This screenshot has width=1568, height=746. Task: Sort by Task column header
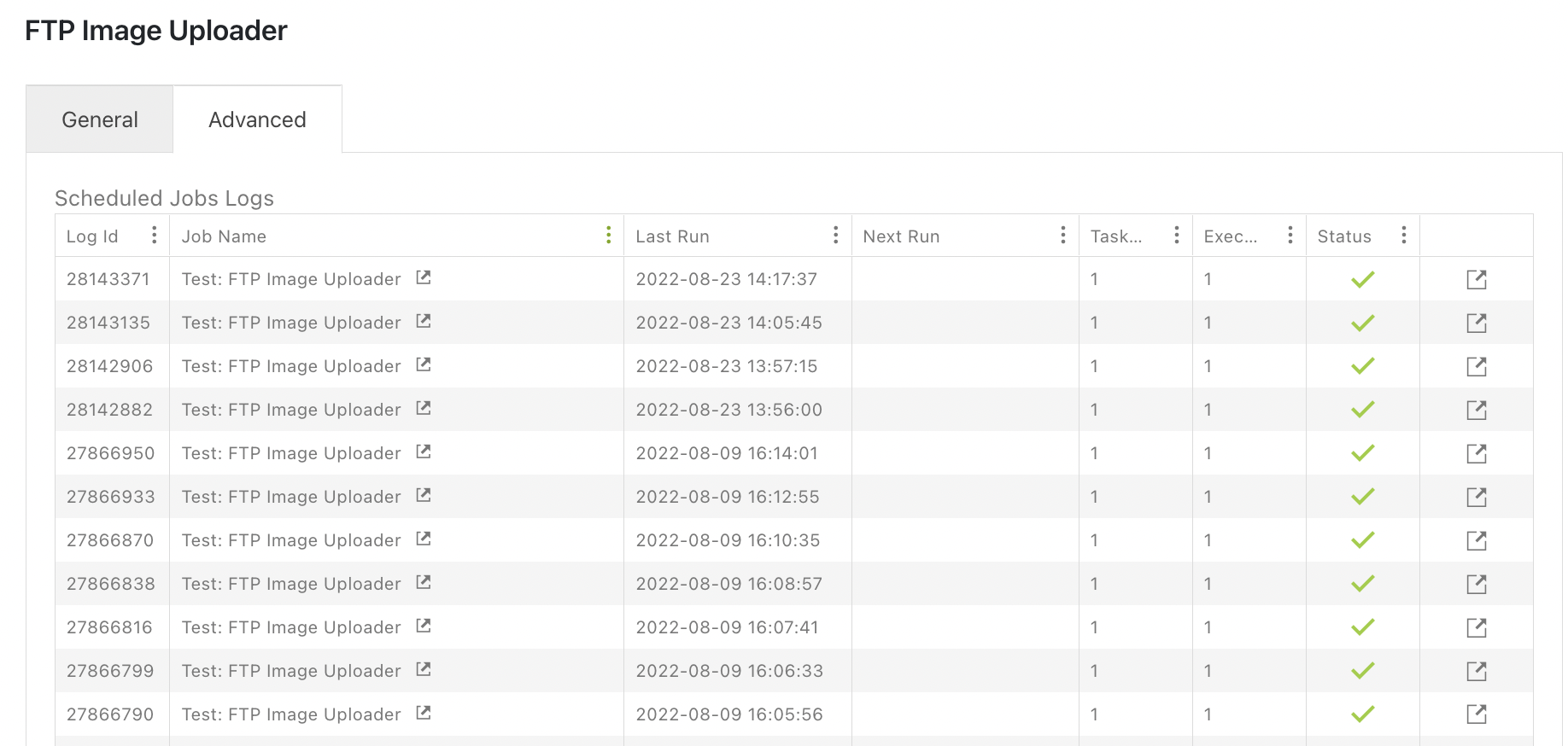(x=1116, y=236)
